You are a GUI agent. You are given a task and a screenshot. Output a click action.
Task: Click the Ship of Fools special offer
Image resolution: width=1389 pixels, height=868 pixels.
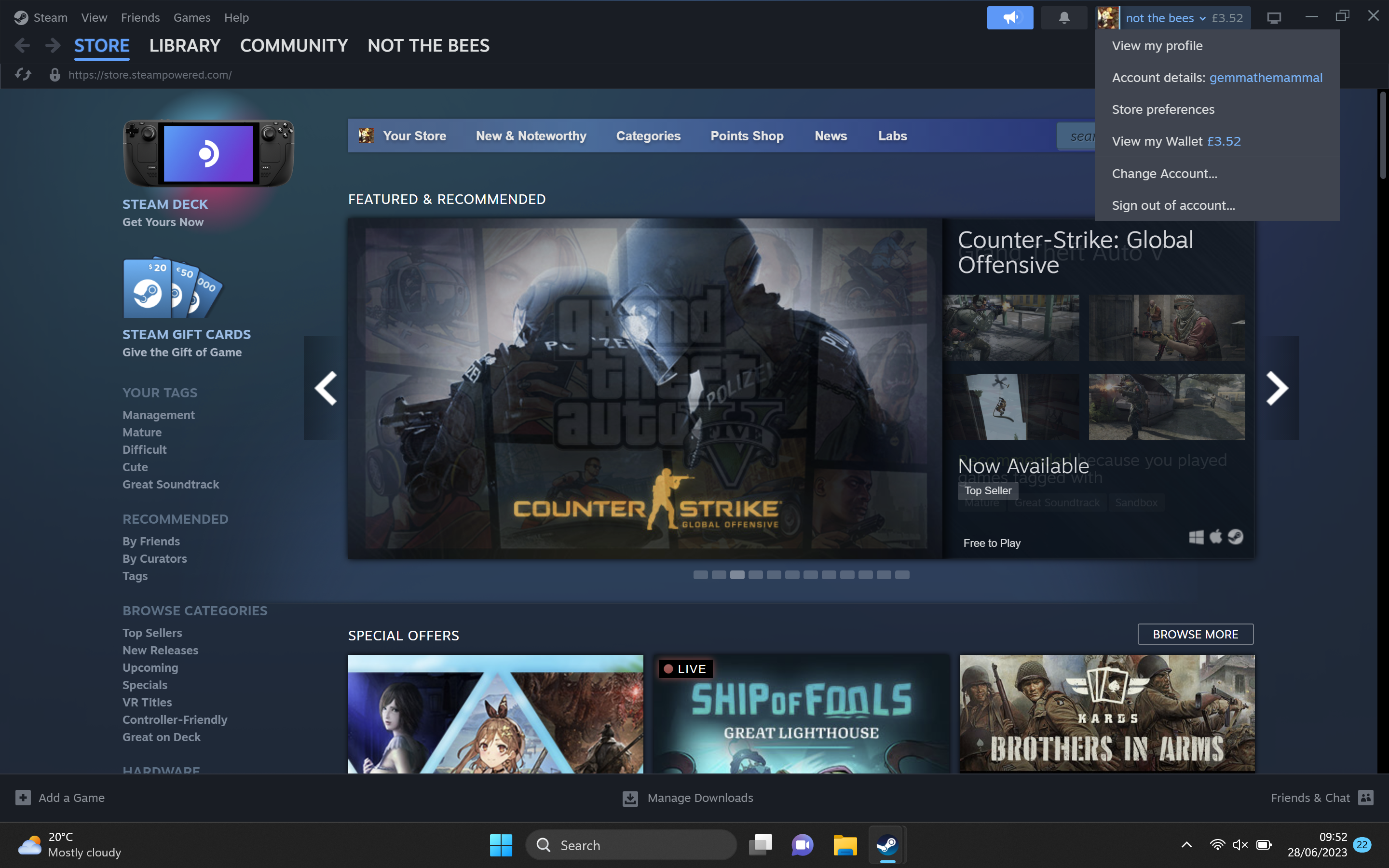(801, 714)
